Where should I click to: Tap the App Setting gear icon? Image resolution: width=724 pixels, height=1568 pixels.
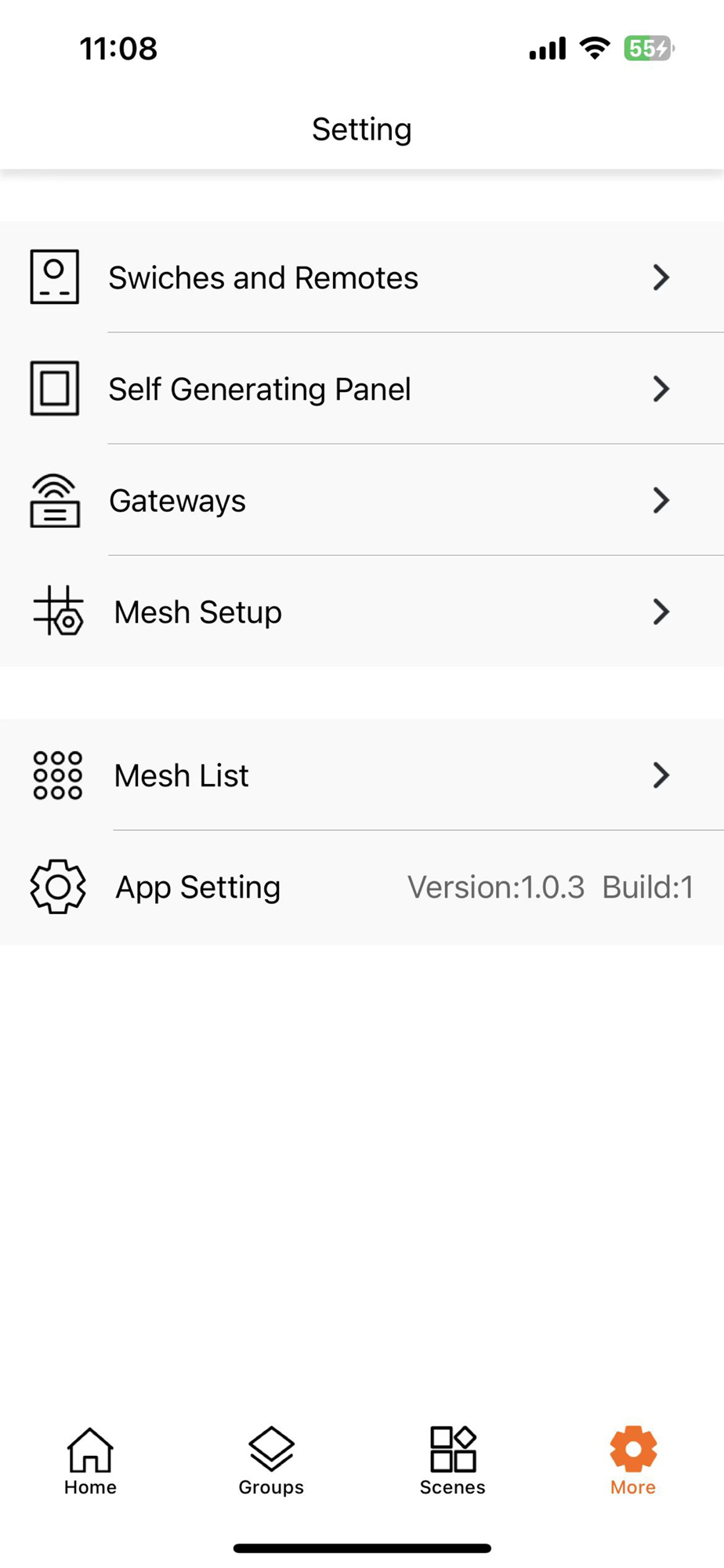(58, 887)
